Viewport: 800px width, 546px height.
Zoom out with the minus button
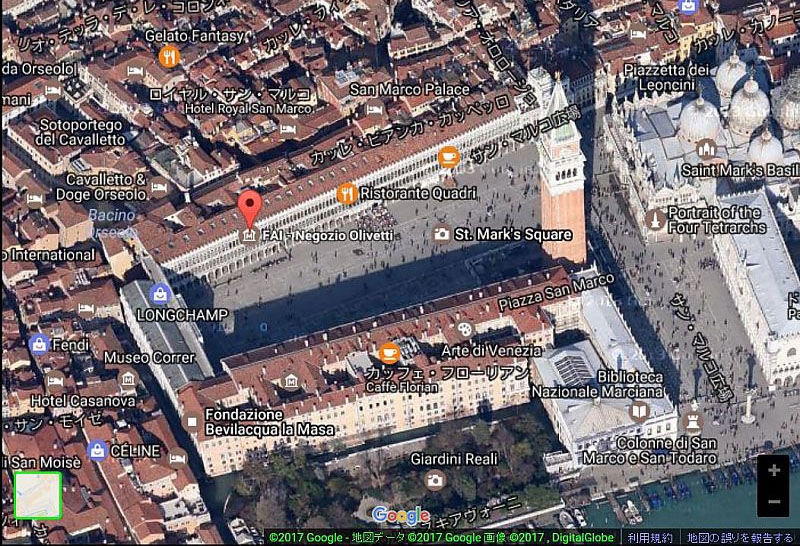[773, 501]
